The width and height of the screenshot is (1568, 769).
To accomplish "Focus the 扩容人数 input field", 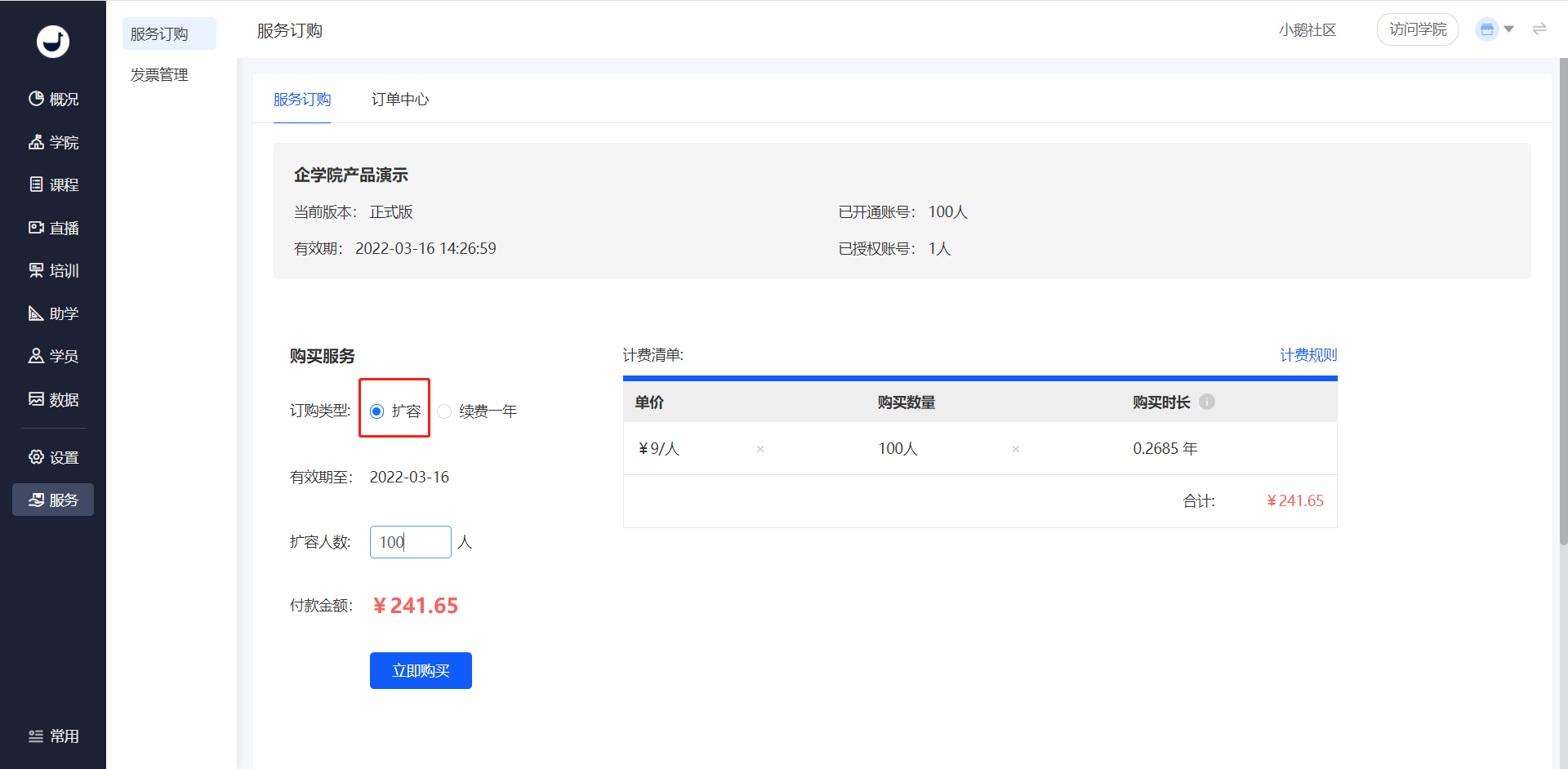I will coord(411,542).
